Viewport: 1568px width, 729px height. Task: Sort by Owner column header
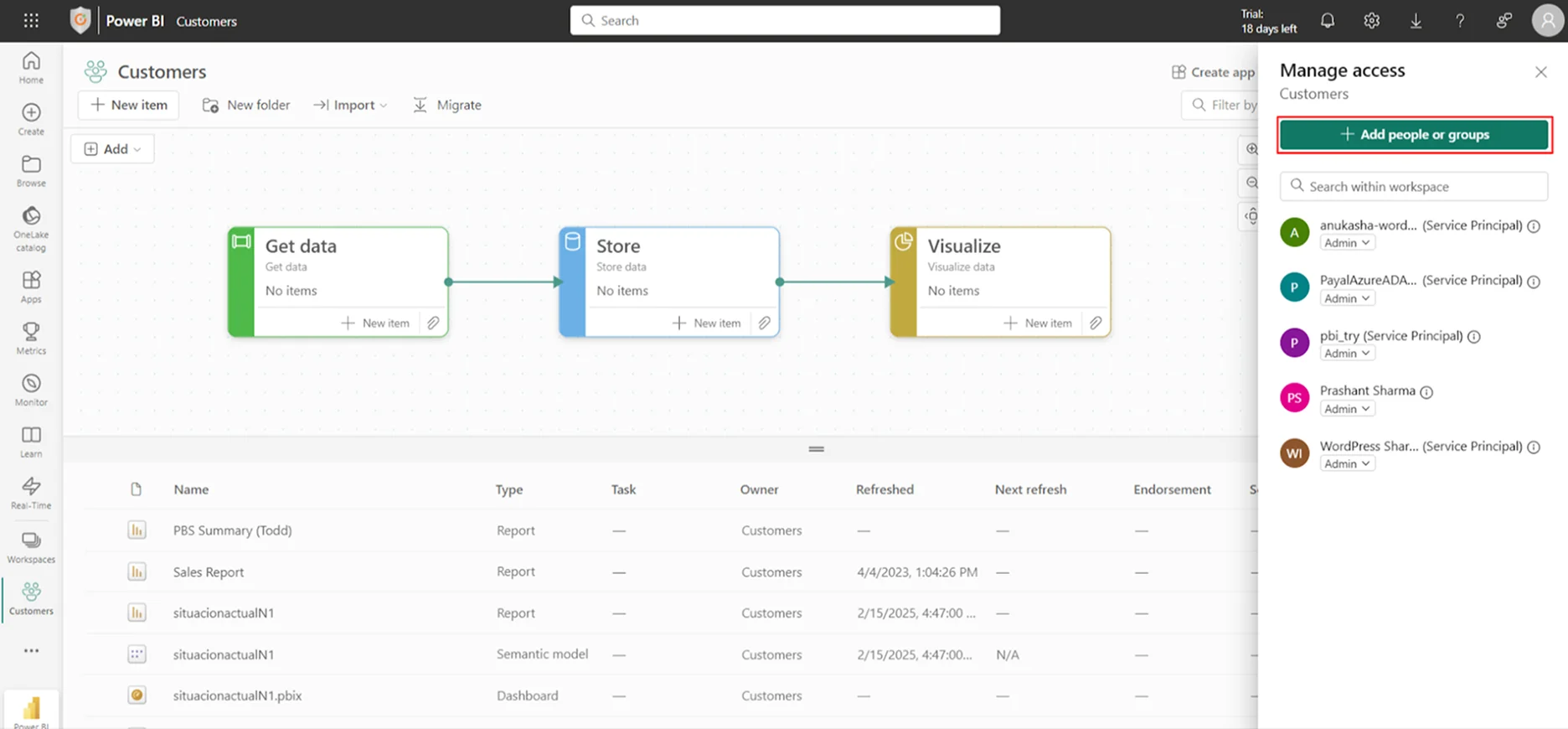click(759, 489)
